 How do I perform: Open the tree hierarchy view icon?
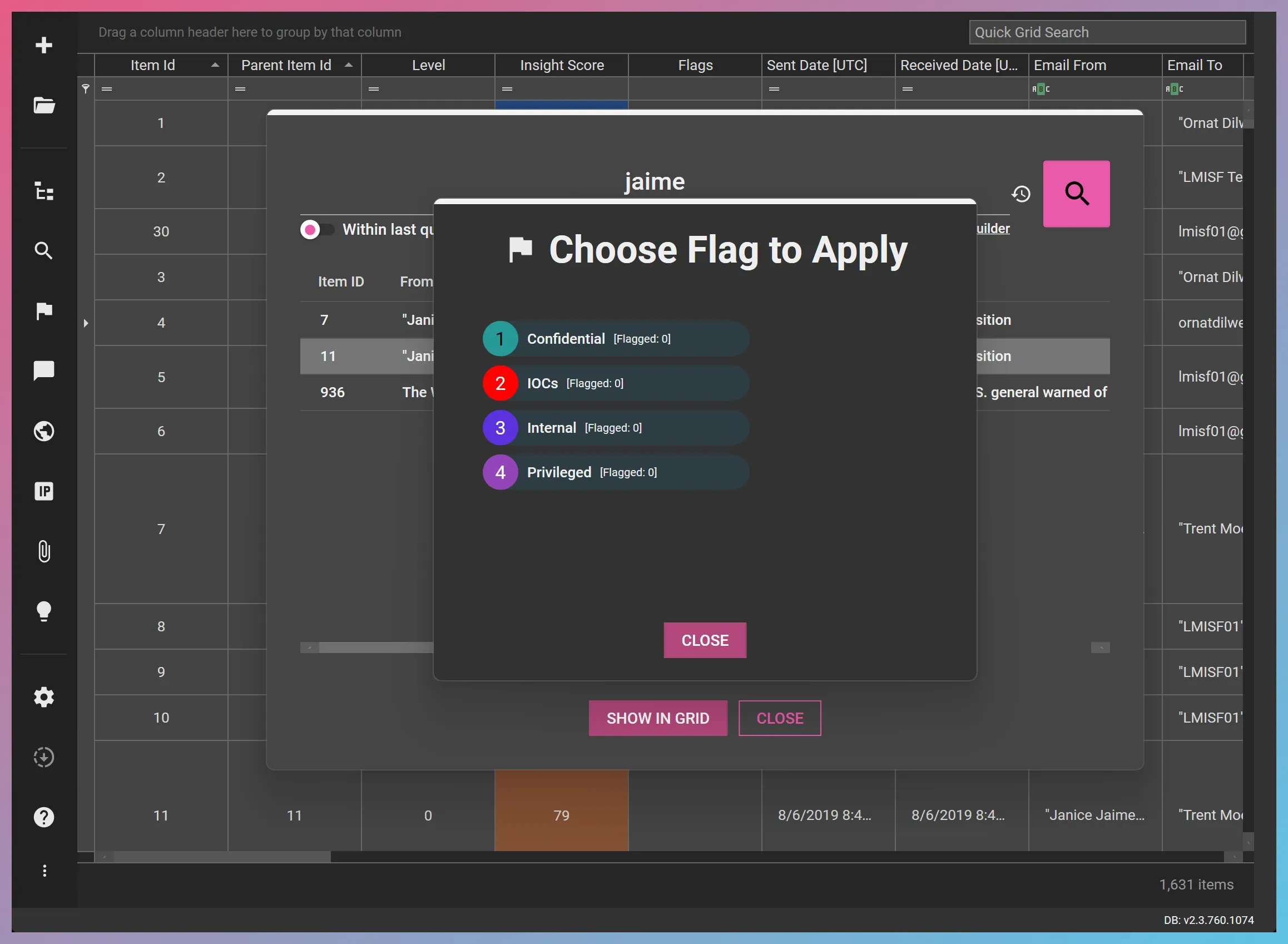coord(44,191)
